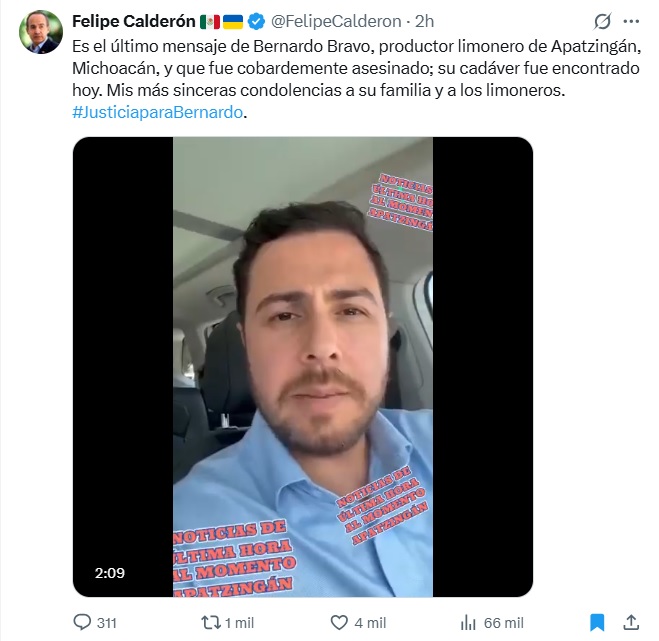Click the 311 replies count

(107, 623)
